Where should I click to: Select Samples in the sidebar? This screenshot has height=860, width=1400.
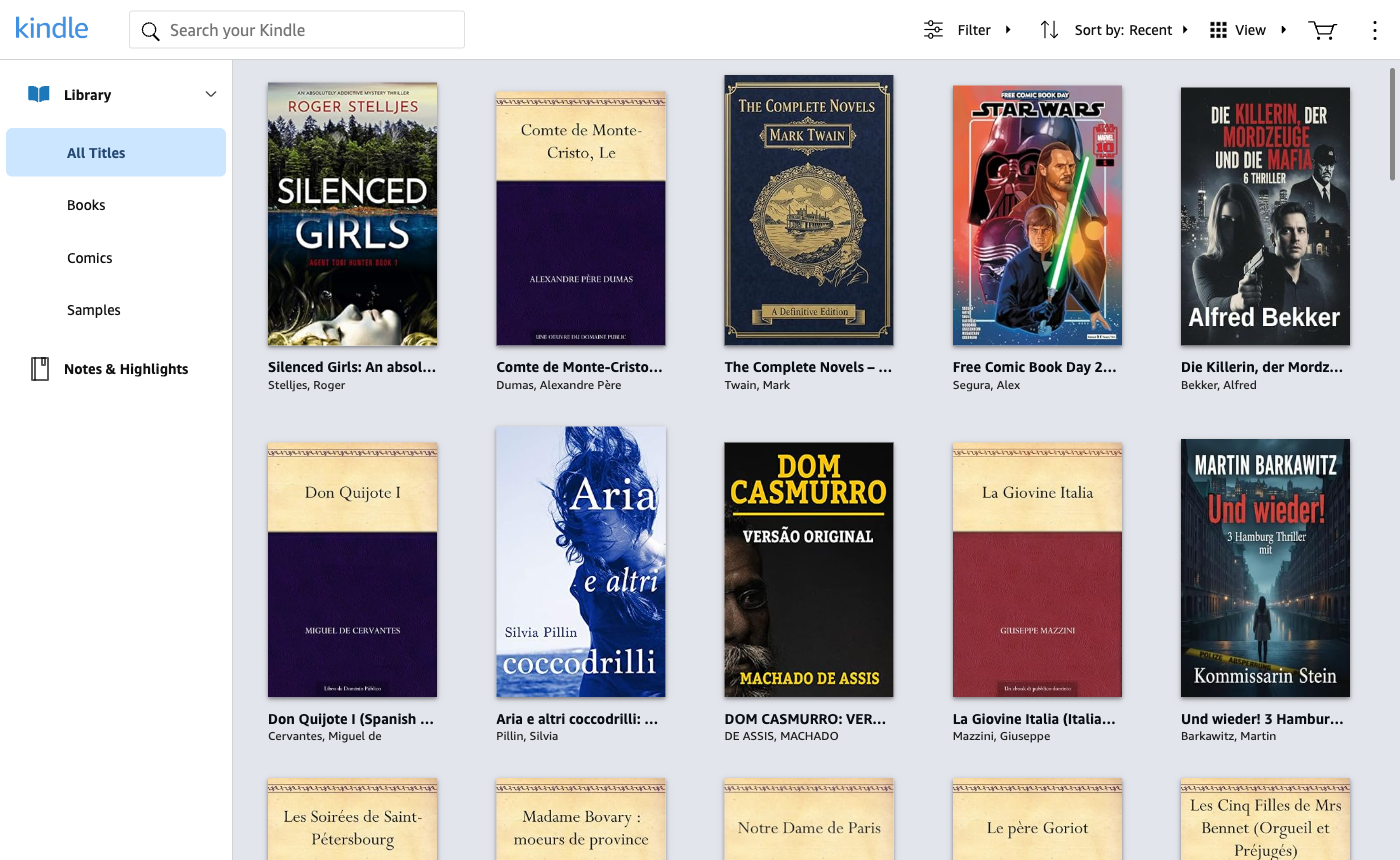point(94,310)
